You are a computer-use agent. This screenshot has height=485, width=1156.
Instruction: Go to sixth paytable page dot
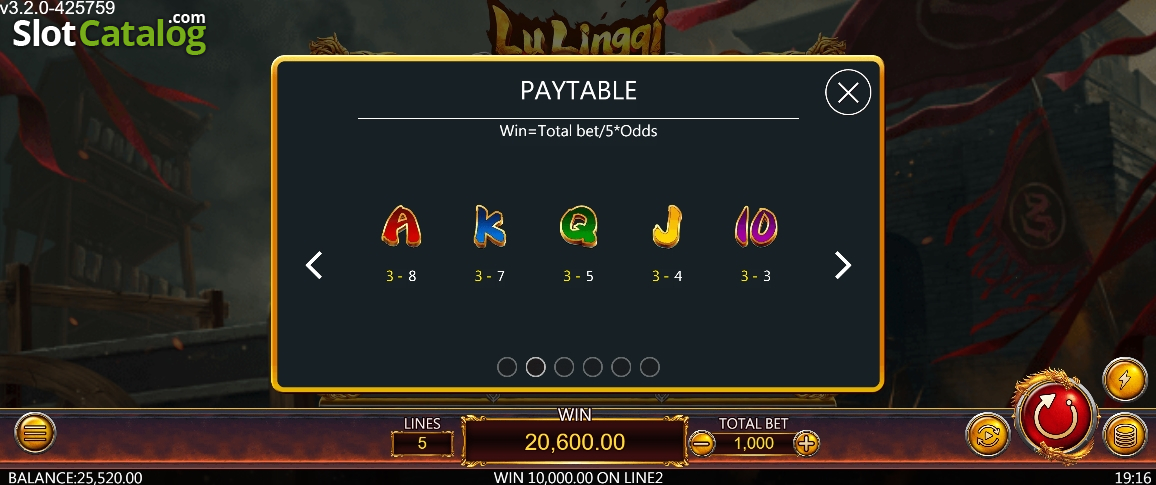650,367
